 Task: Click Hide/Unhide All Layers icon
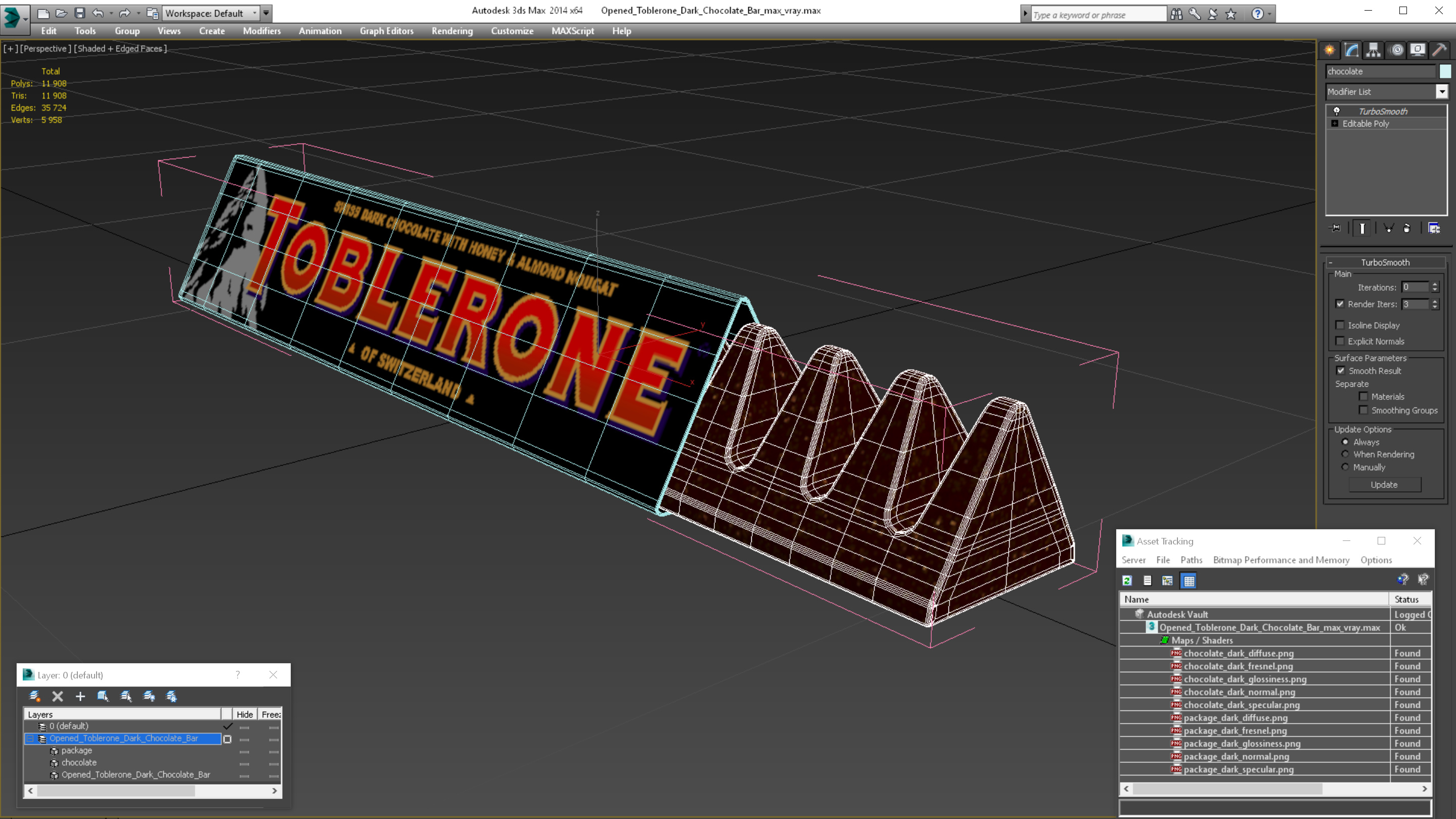point(149,696)
